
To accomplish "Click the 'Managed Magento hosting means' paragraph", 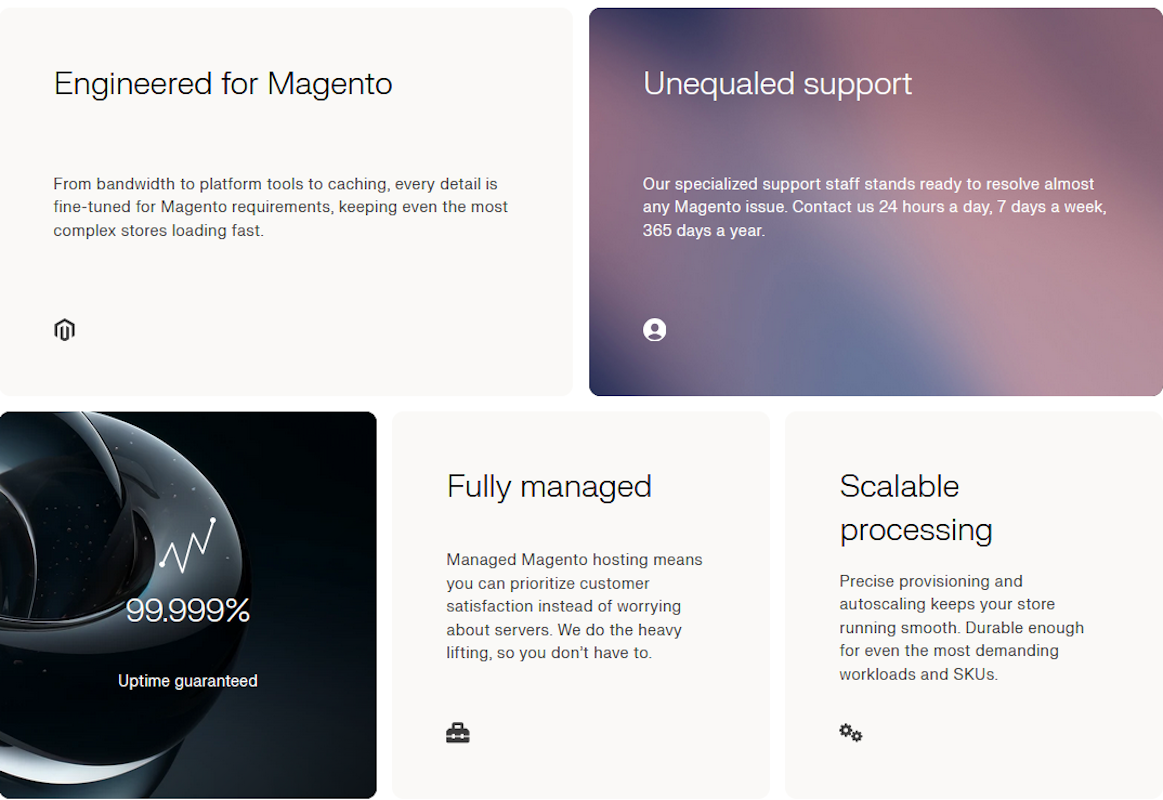I will tap(574, 606).
